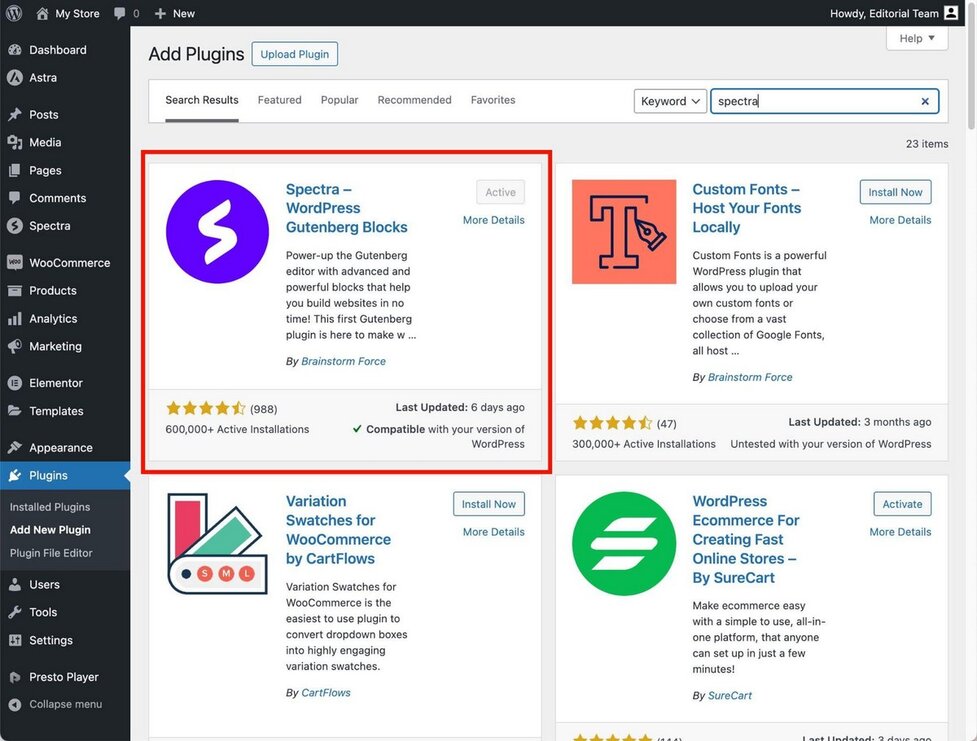Screen dimensions: 977x741
Task: Click the Upload Plugin button
Action: 294,53
